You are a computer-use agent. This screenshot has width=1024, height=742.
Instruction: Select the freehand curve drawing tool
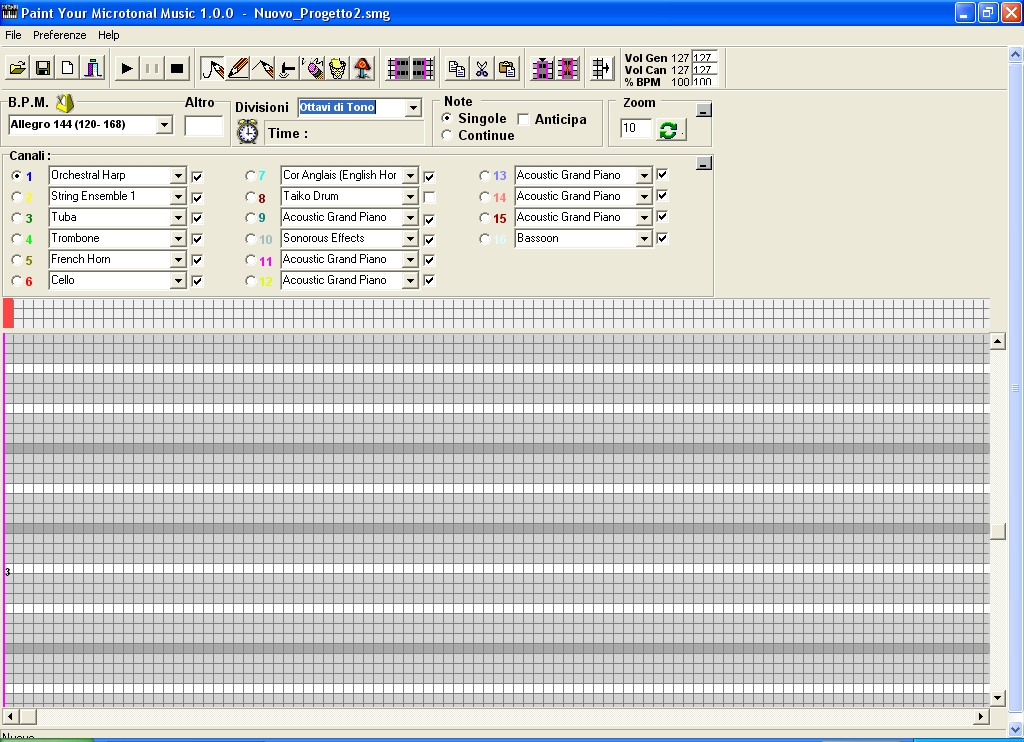[x=212, y=68]
